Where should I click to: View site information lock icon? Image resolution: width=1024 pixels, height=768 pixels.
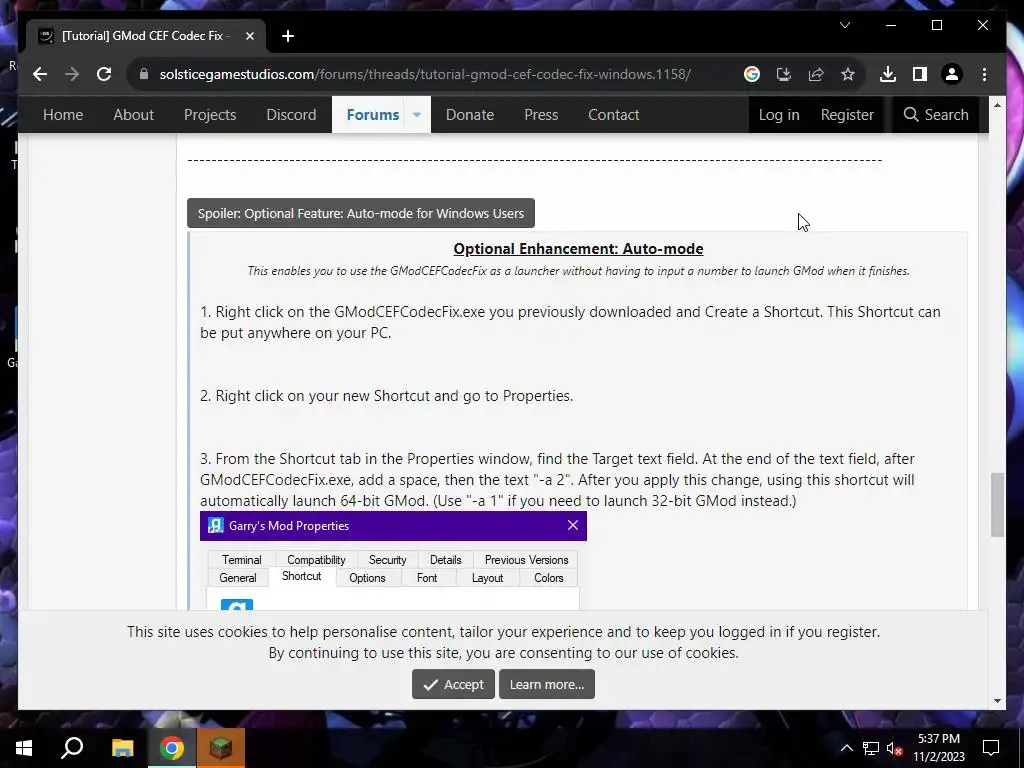(x=144, y=74)
